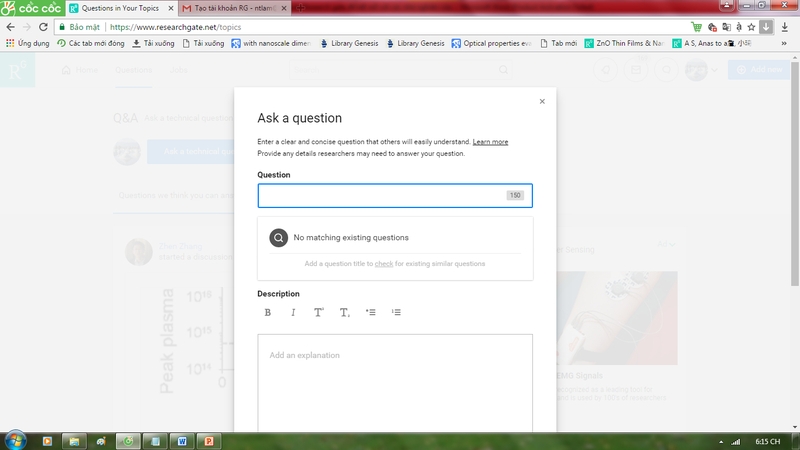Open a new browser tab
This screenshot has width=800, height=450.
coord(301,8)
